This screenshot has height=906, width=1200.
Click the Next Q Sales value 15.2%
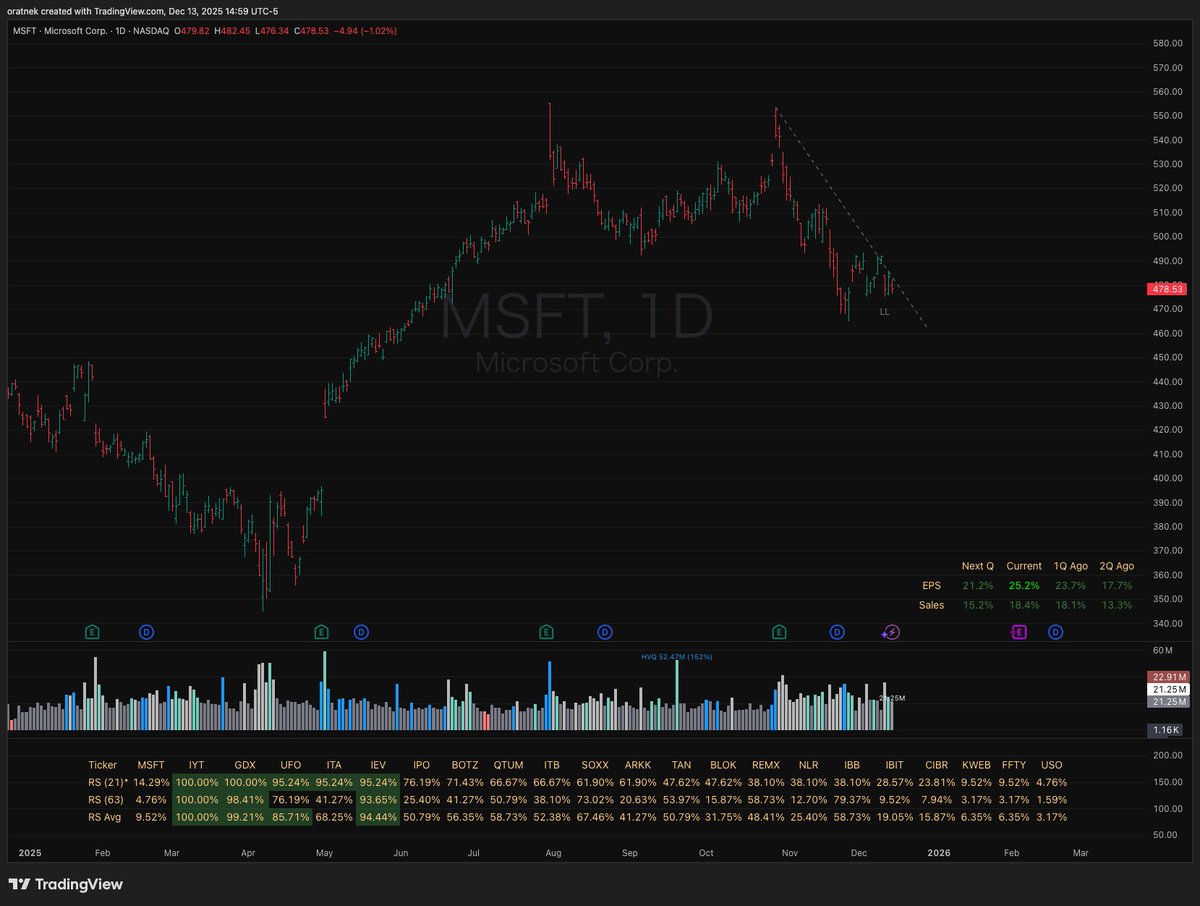pyautogui.click(x=978, y=605)
